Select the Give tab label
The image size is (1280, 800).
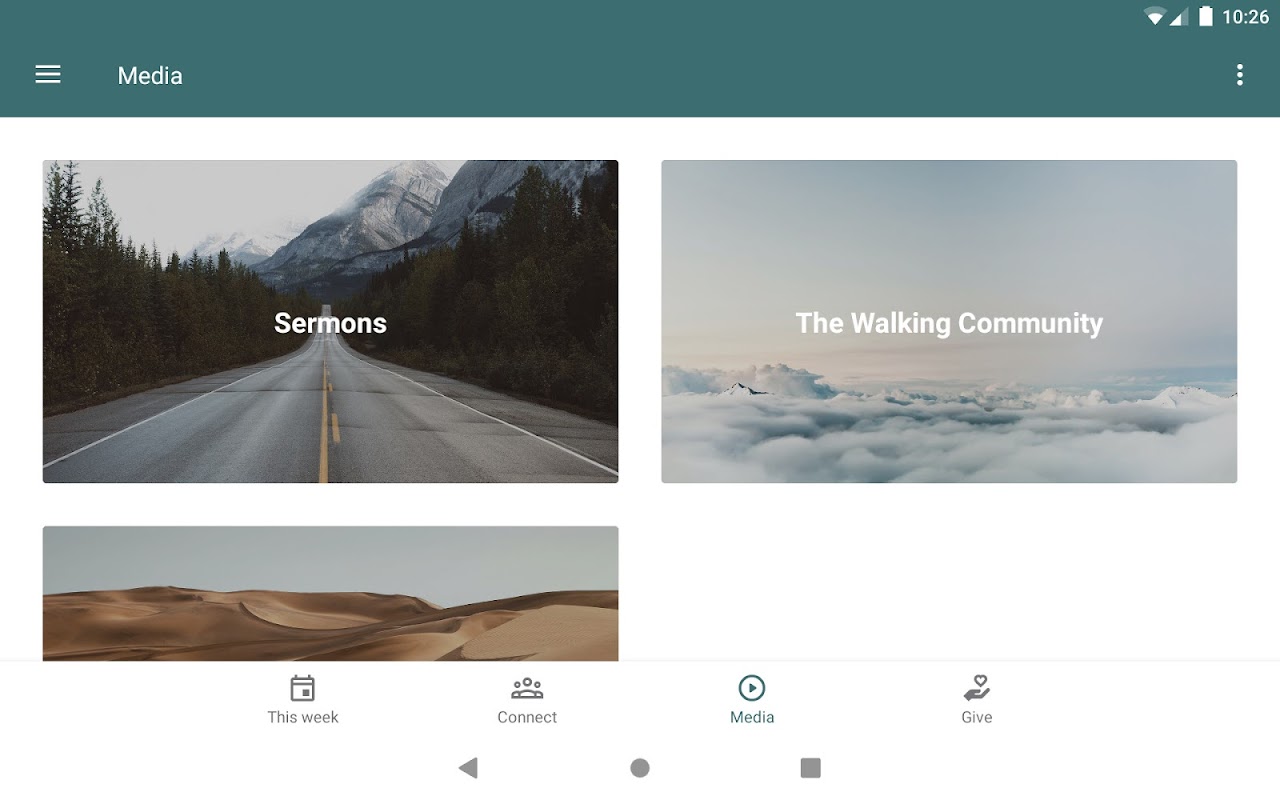977,717
